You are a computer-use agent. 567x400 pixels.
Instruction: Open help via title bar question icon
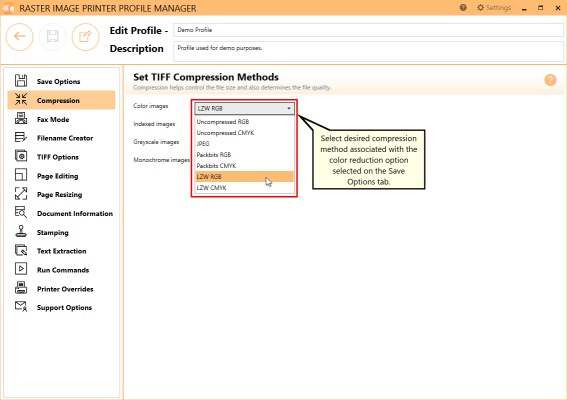tap(463, 8)
